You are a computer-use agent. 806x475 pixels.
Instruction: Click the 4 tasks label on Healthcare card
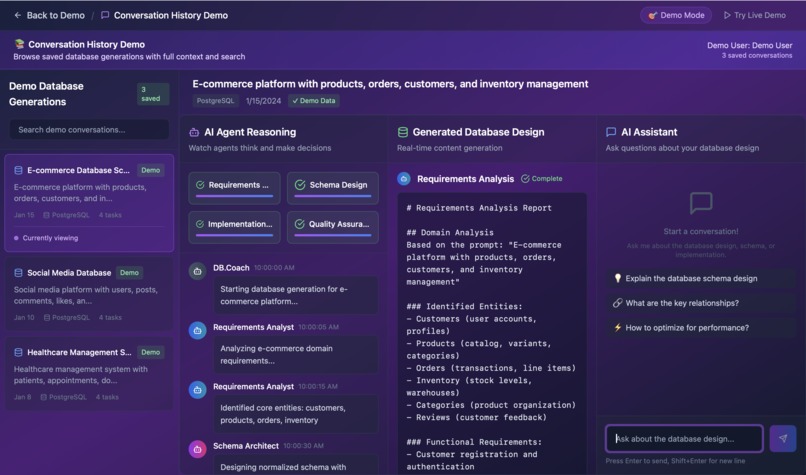[x=107, y=397]
